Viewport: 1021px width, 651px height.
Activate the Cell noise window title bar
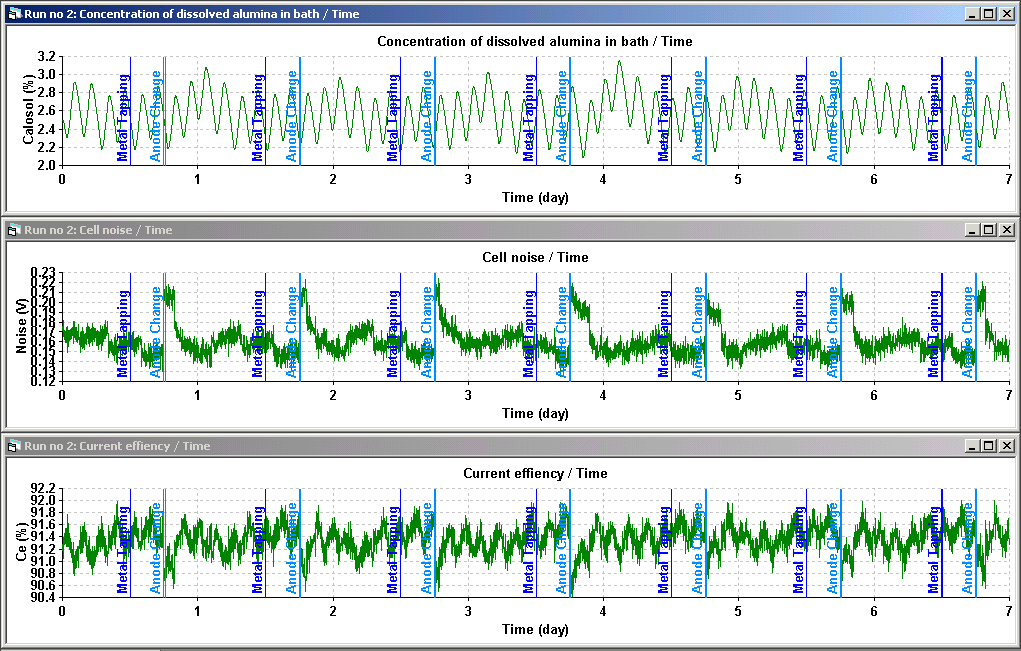tap(500, 230)
